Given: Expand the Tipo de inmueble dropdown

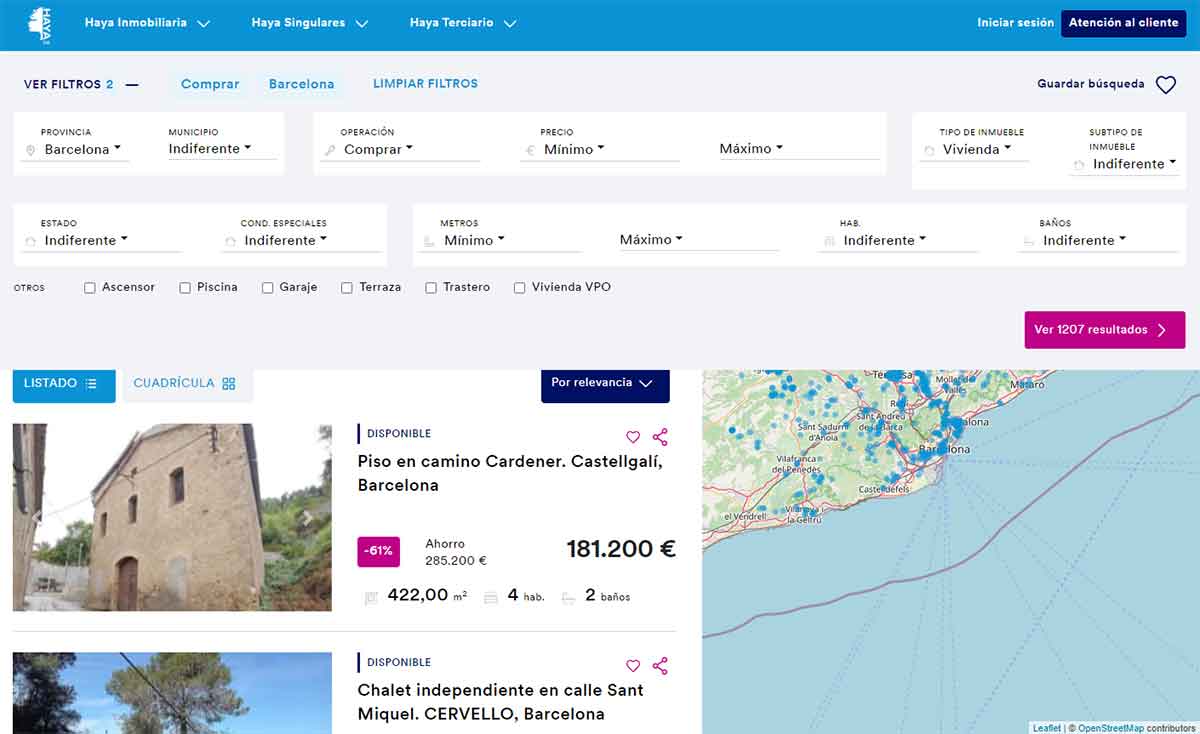Looking at the screenshot, I should 977,150.
